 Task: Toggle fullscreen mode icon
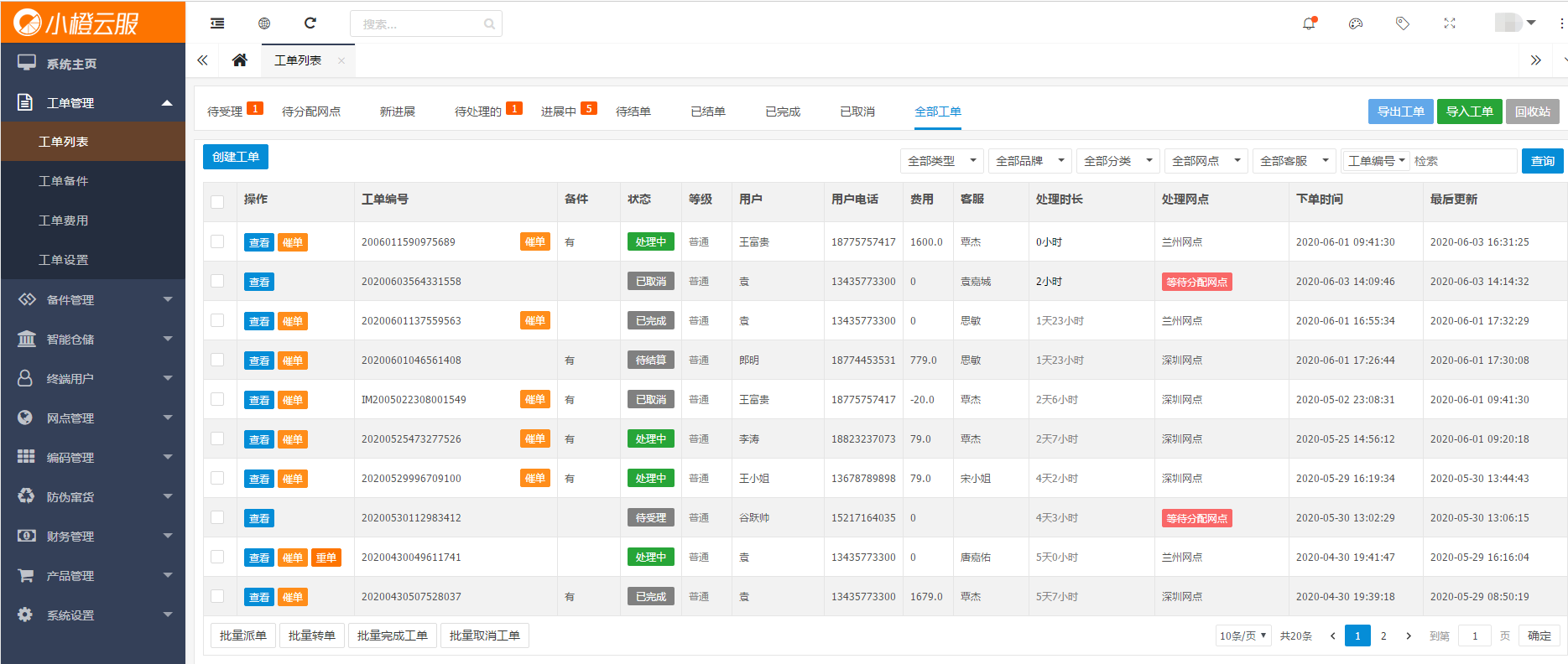coord(1450,23)
